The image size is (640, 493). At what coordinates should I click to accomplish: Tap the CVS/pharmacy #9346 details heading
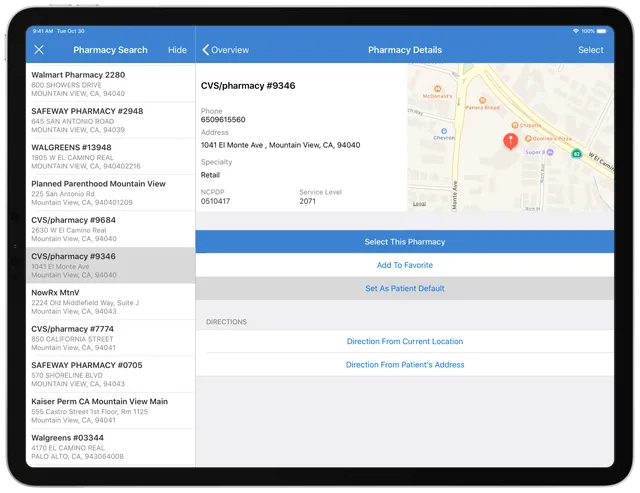tap(248, 86)
